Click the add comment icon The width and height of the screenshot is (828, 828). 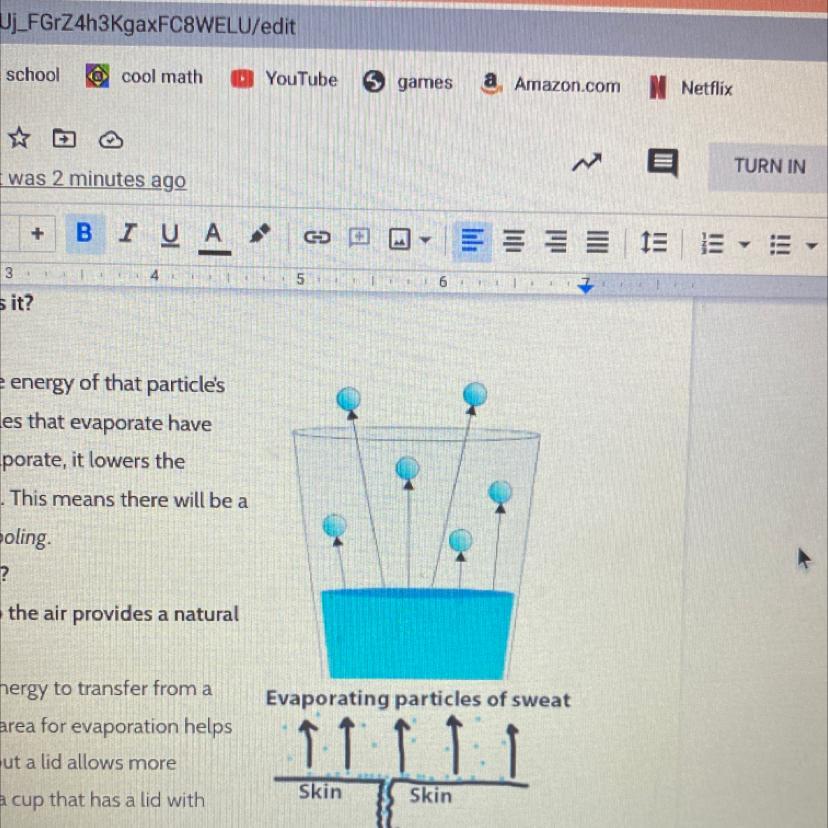tap(358, 238)
